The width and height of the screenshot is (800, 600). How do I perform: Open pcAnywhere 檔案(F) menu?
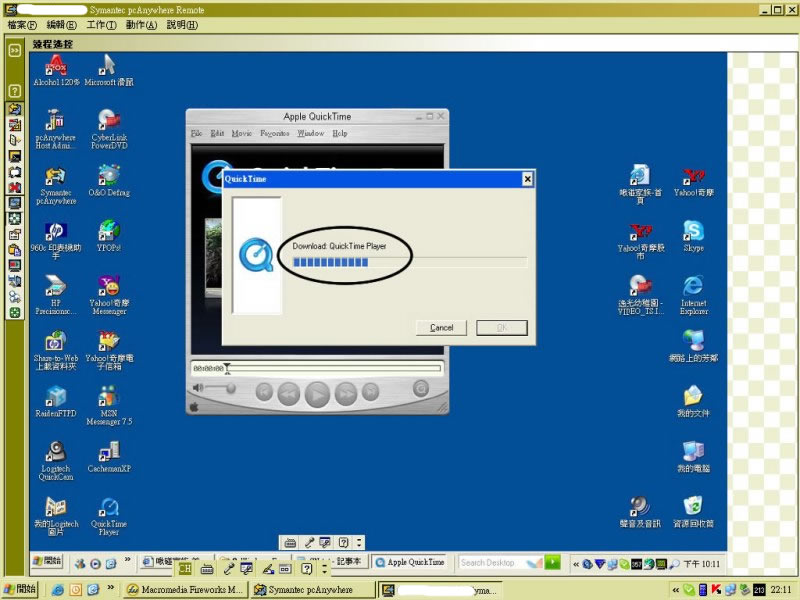pos(22,24)
